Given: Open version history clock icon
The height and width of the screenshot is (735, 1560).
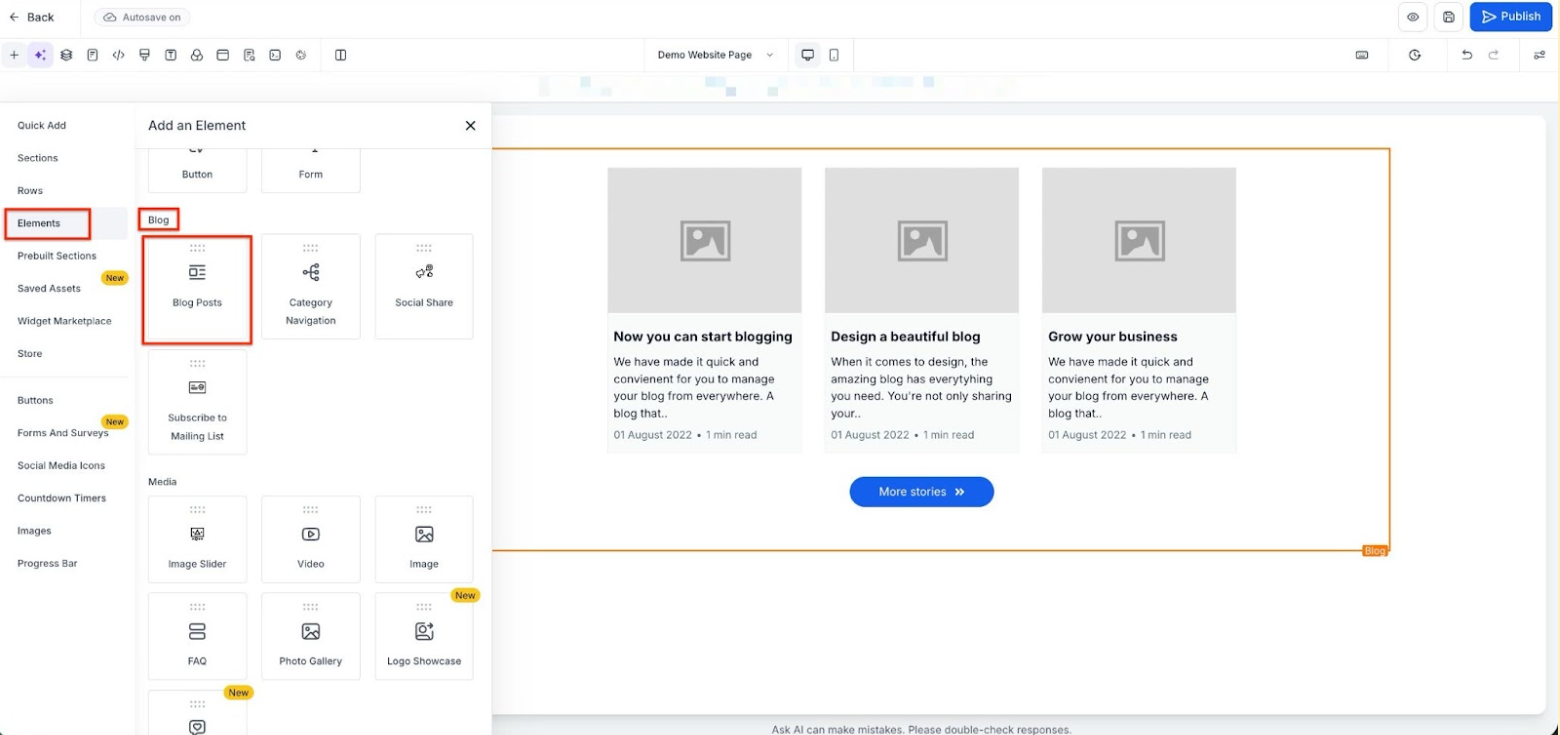Looking at the screenshot, I should [1415, 55].
